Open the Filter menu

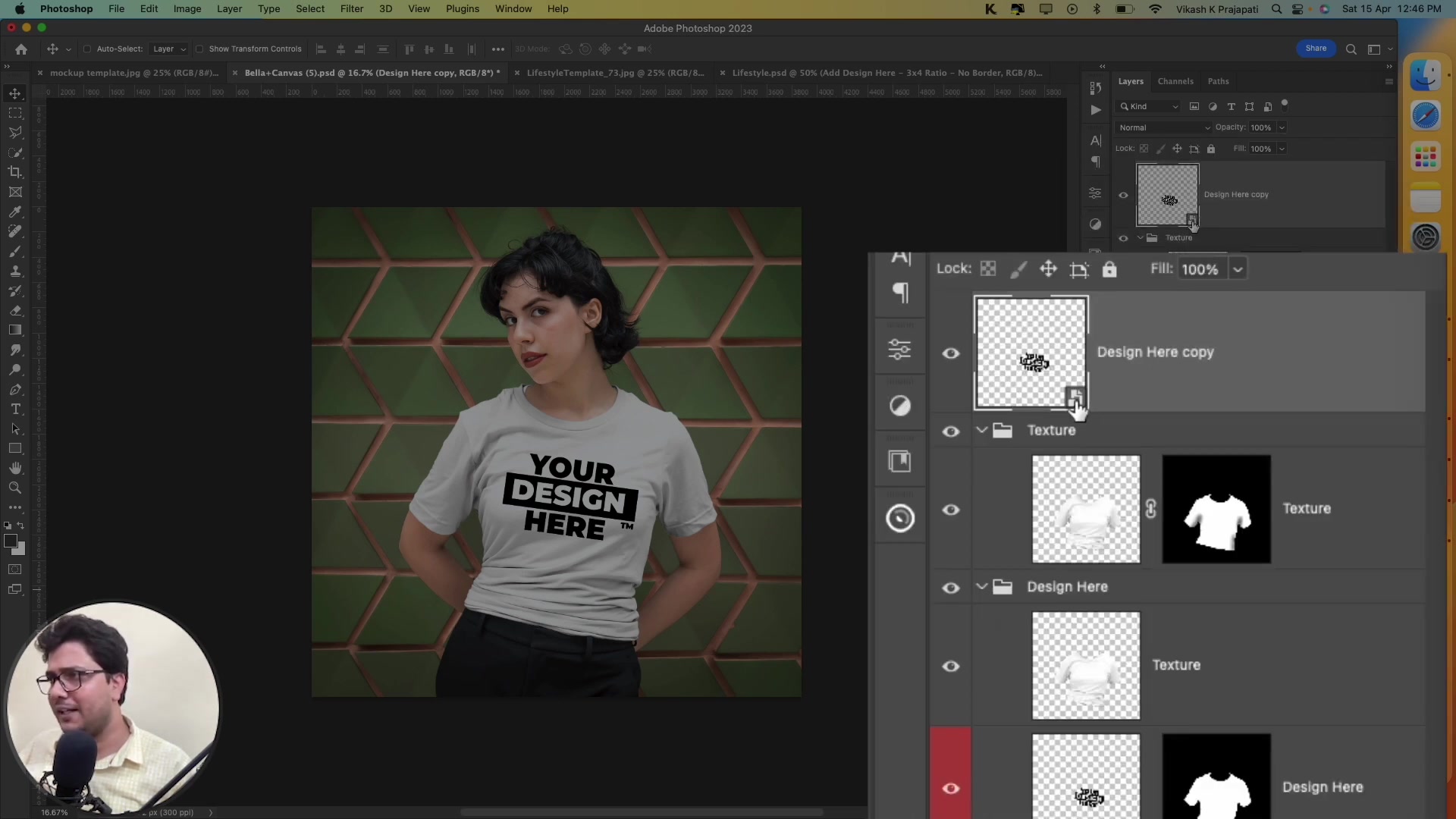tap(351, 8)
